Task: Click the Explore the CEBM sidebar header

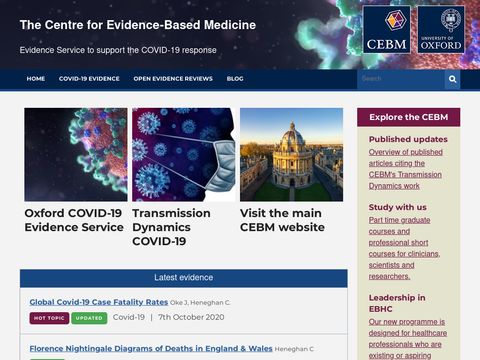Action: click(x=409, y=117)
